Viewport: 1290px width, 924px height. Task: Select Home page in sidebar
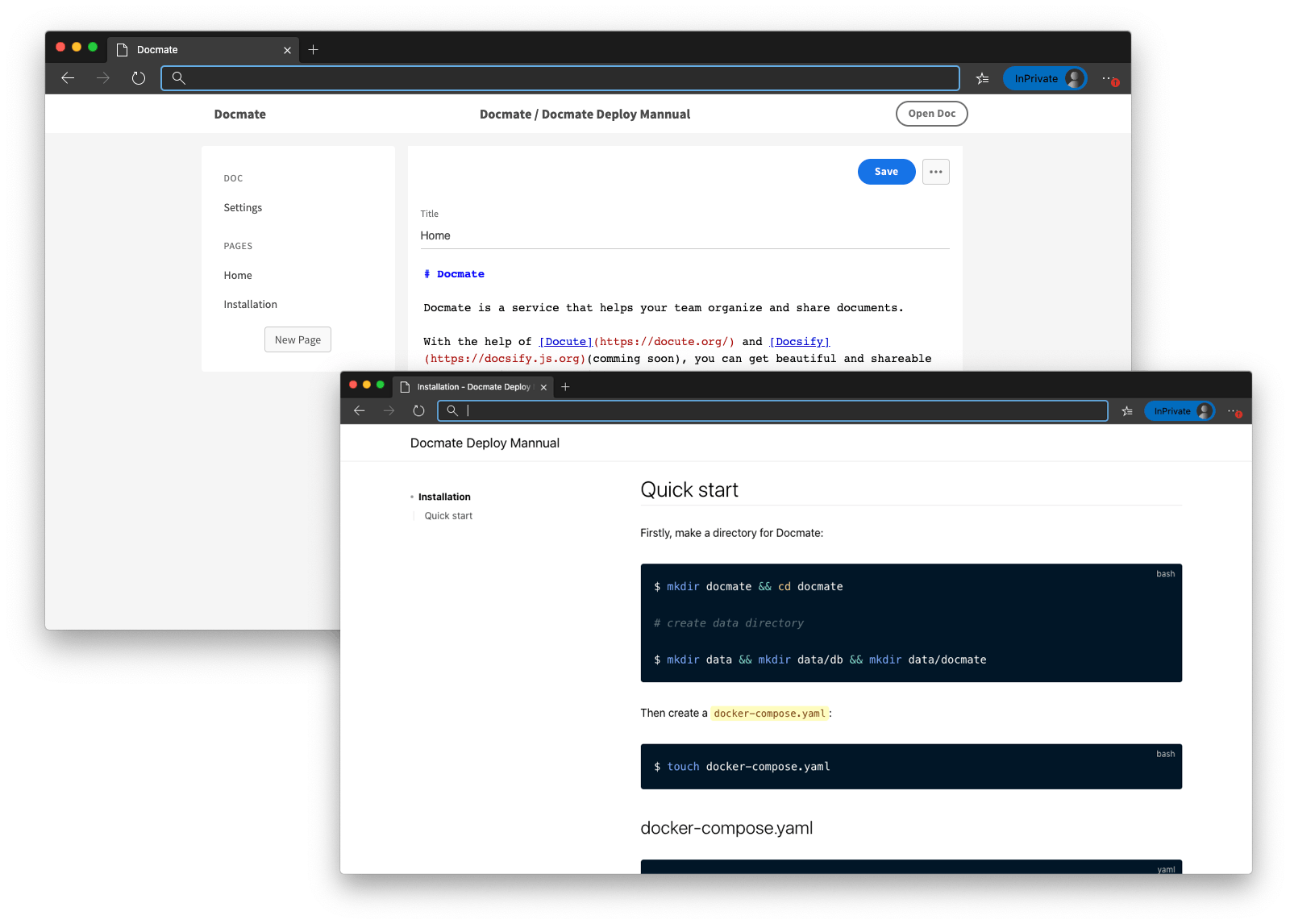[238, 276]
